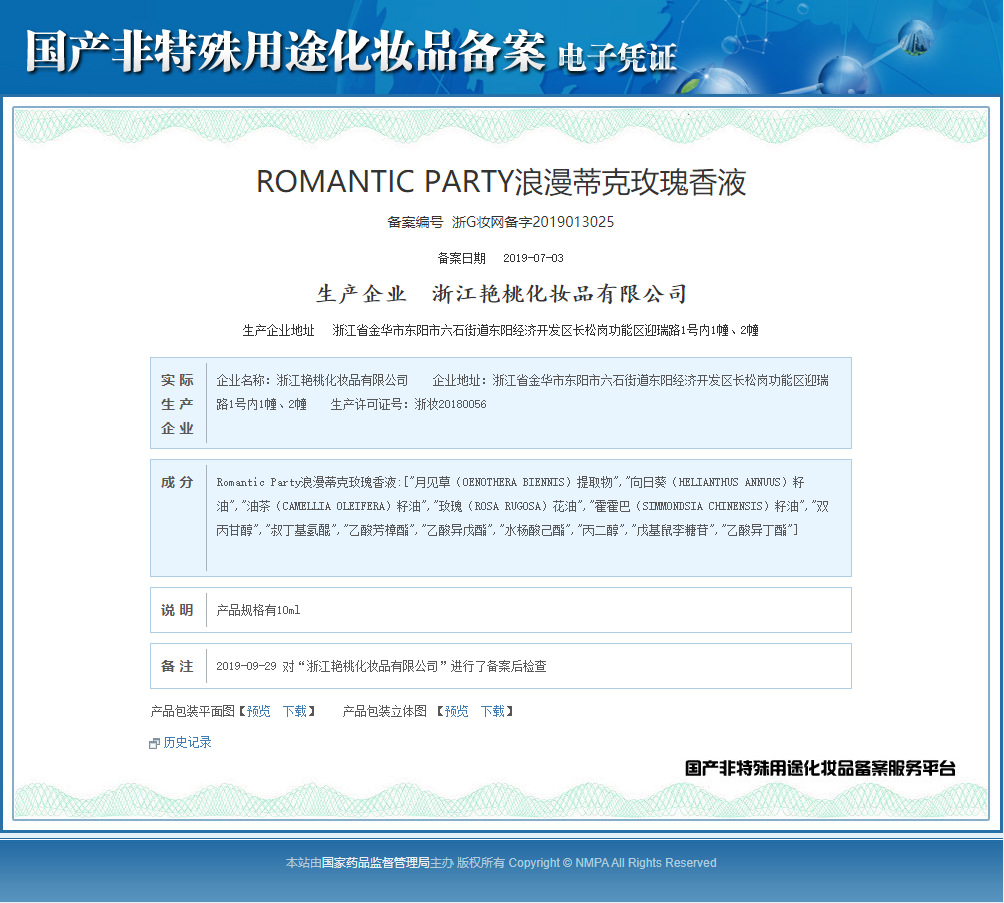
Task: Download the 产品包装立体图 image
Action: [x=493, y=711]
